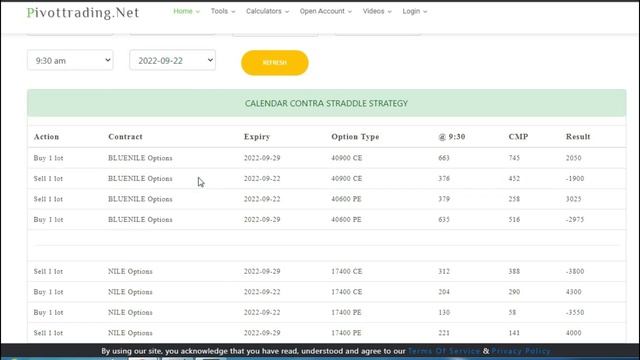The image size is (640, 360).
Task: Expand the 9:30 am time dropdown
Action: 70,60
